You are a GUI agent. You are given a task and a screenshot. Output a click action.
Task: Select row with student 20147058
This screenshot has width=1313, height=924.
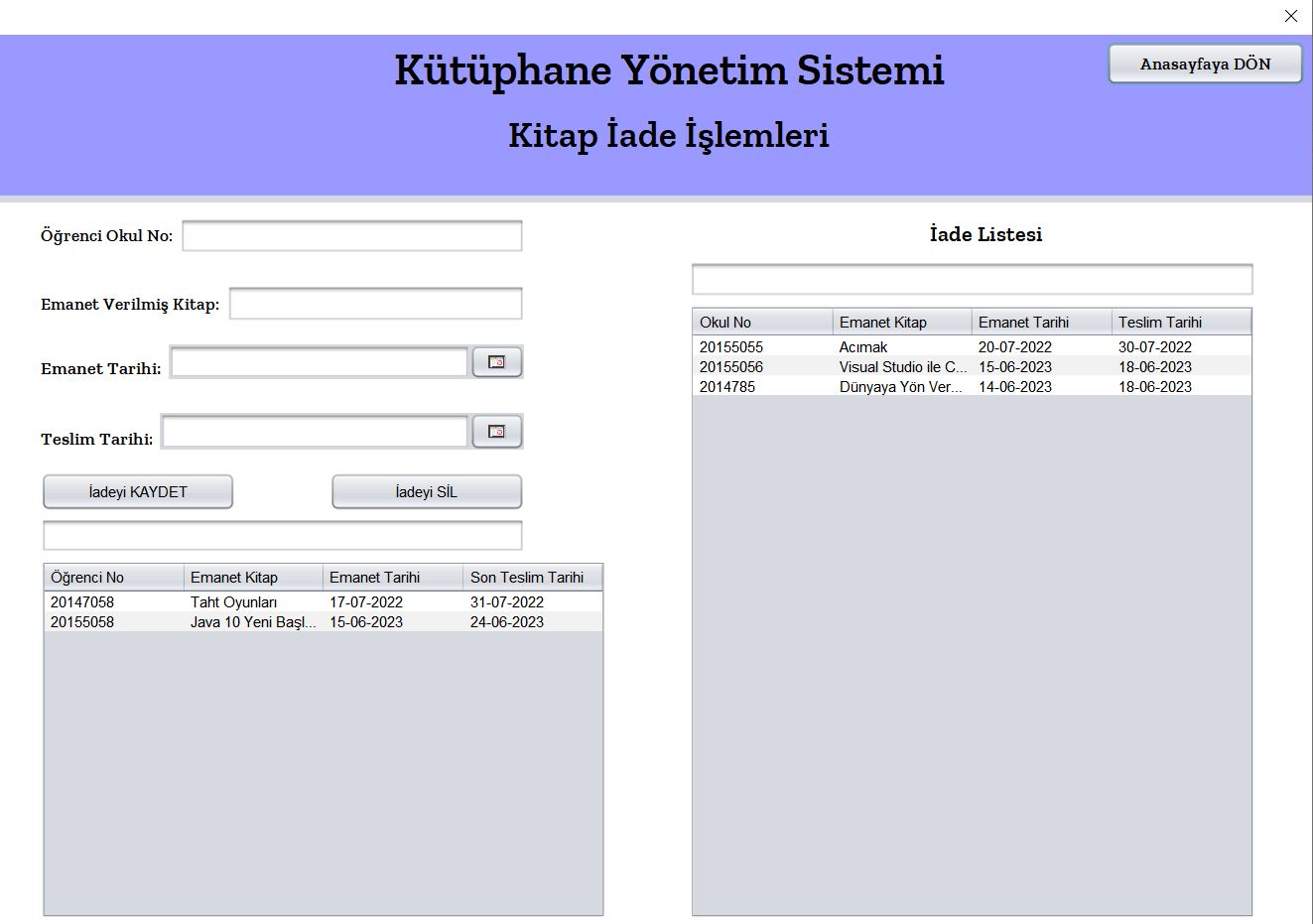324,602
